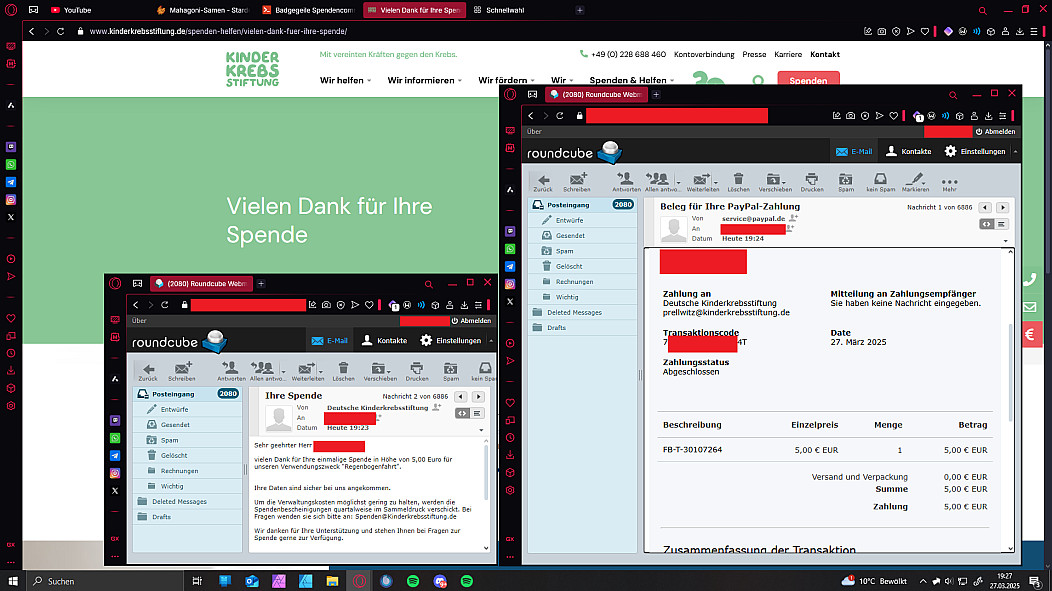Switch PayPal message to HTML view

click(985, 224)
